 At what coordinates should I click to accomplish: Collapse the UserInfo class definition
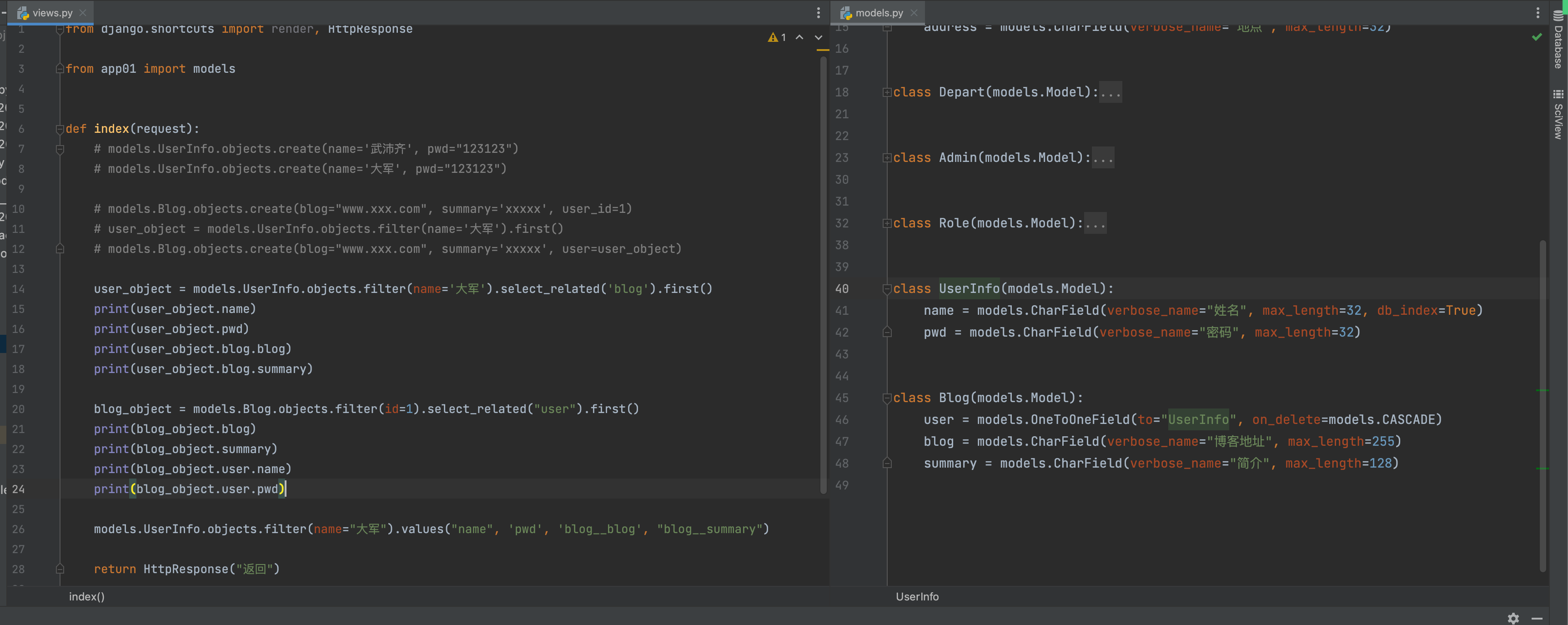pyautogui.click(x=887, y=289)
